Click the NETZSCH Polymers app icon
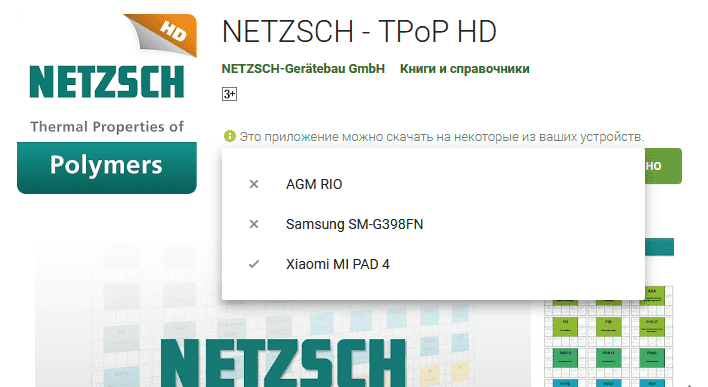 point(107,104)
